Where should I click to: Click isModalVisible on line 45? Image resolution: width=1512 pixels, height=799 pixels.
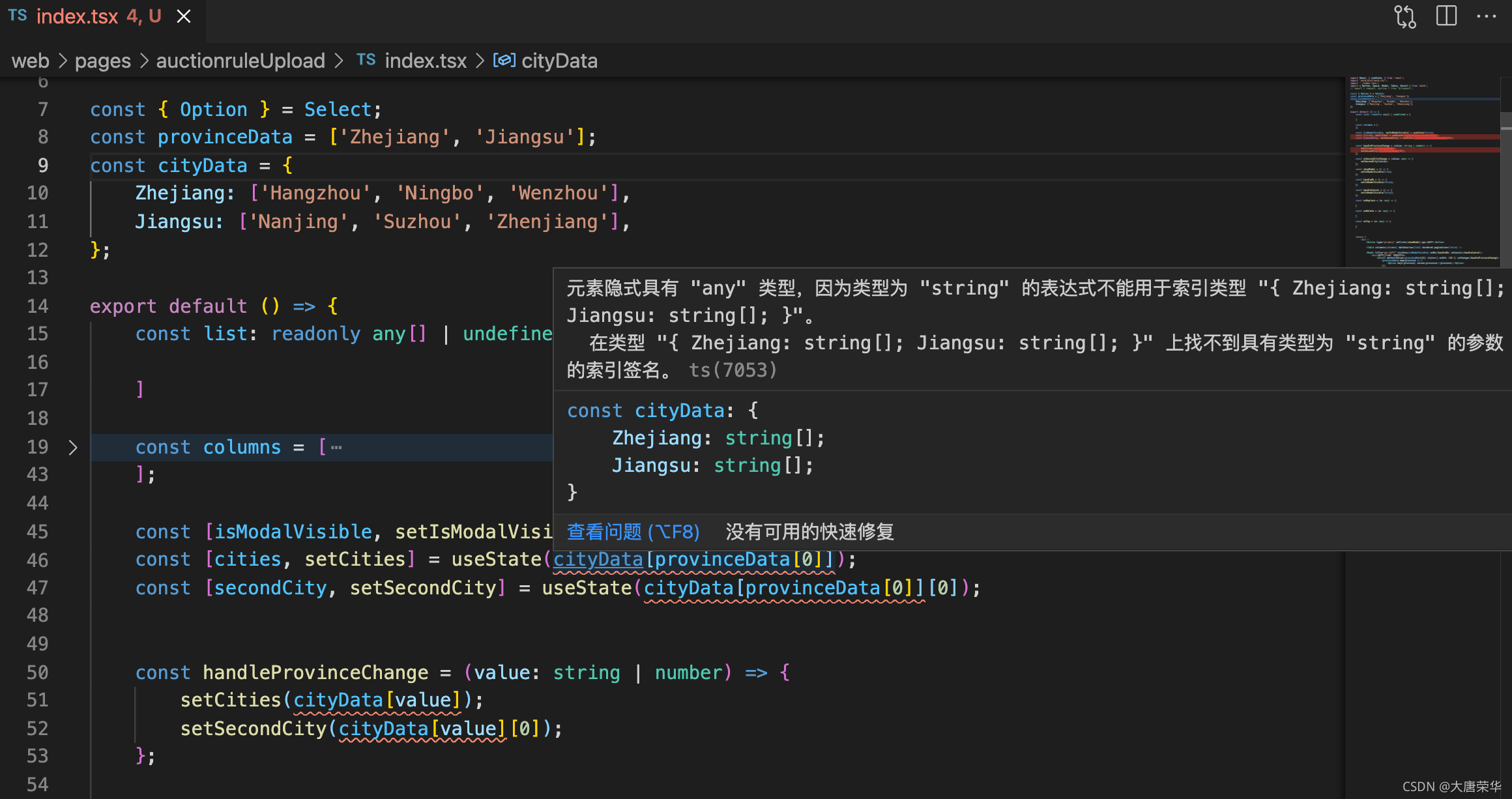[293, 532]
